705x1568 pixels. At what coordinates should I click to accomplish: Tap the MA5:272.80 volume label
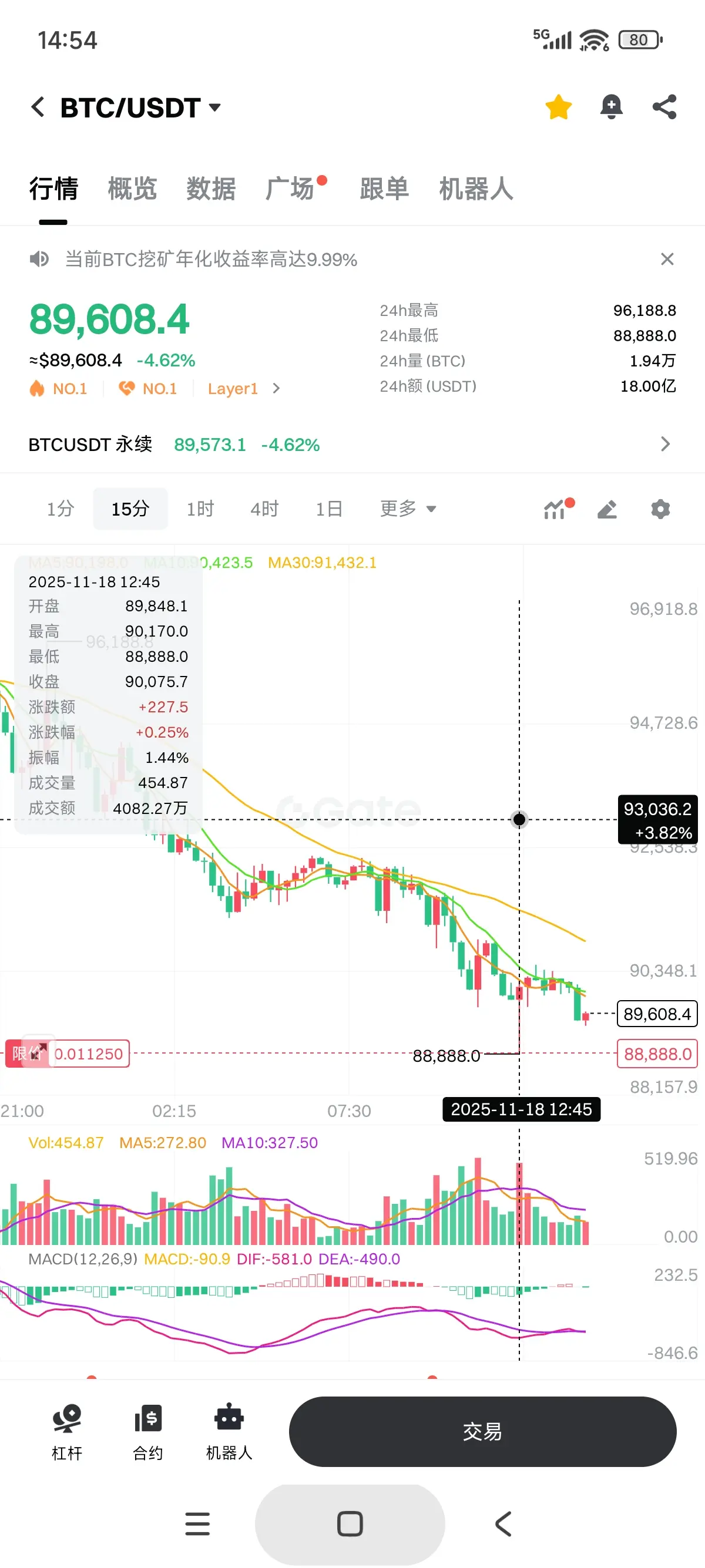pos(163,1142)
